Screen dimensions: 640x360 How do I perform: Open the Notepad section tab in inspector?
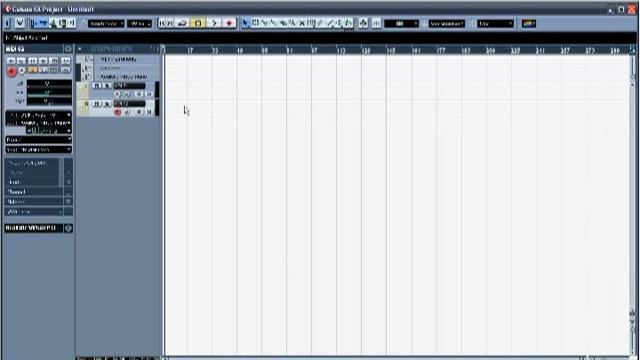(x=34, y=202)
